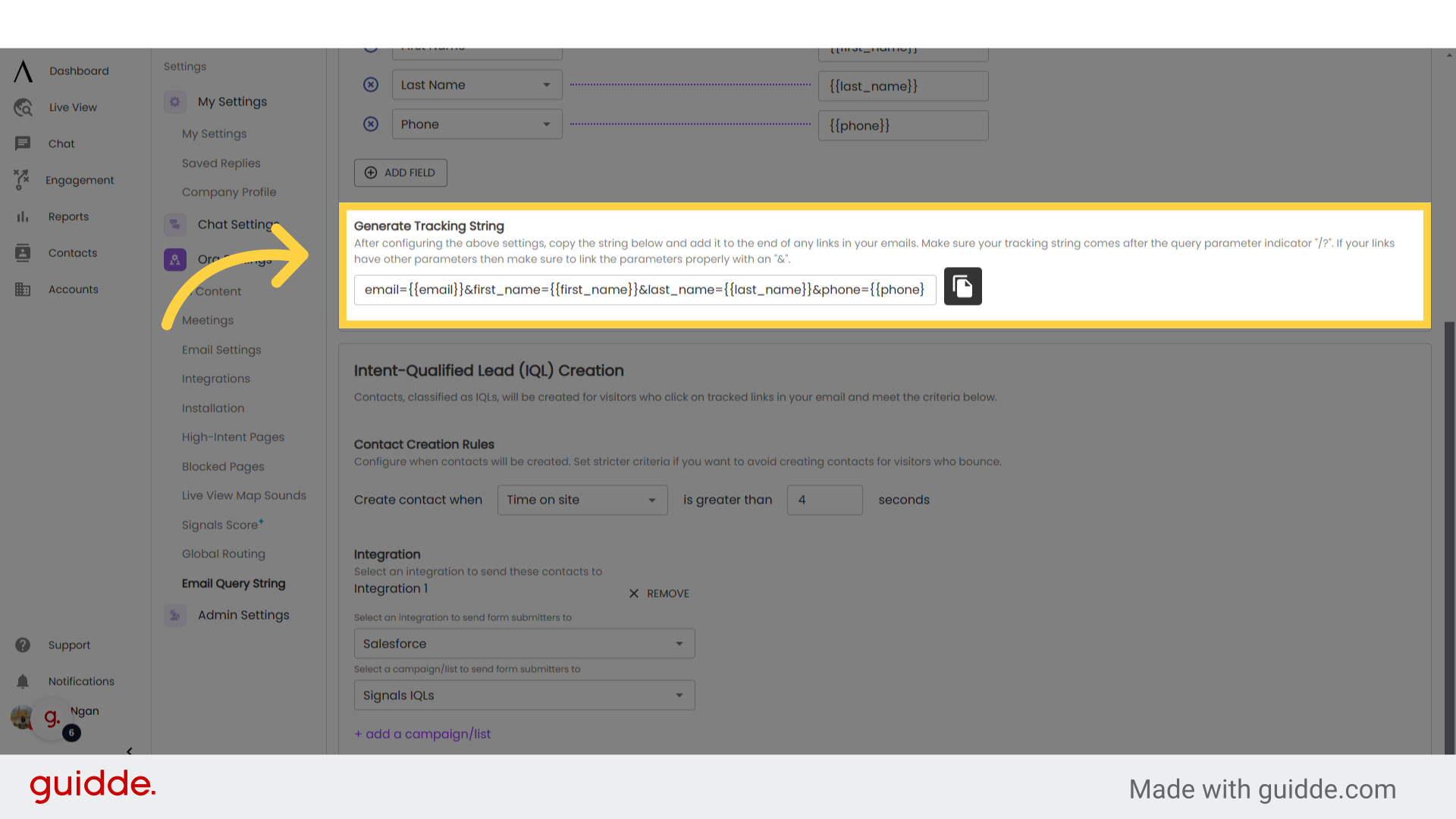Open Integrations settings page

click(x=216, y=378)
